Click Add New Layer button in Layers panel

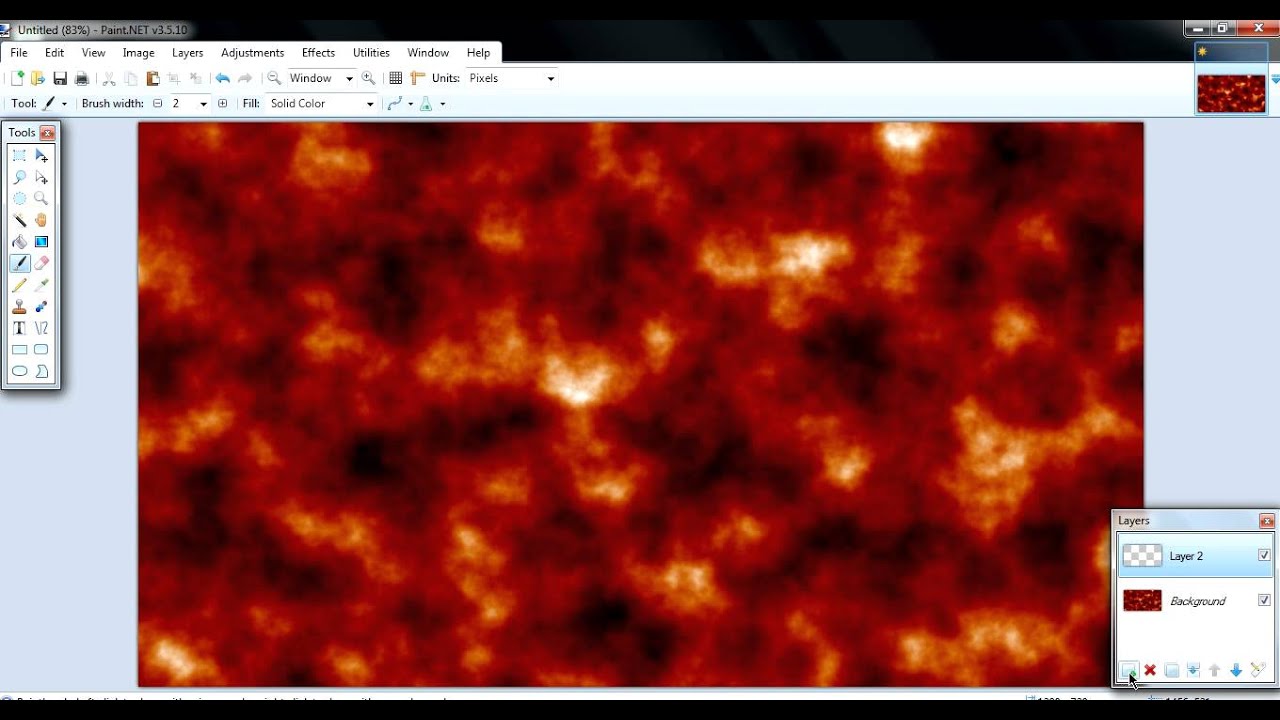coord(1128,670)
